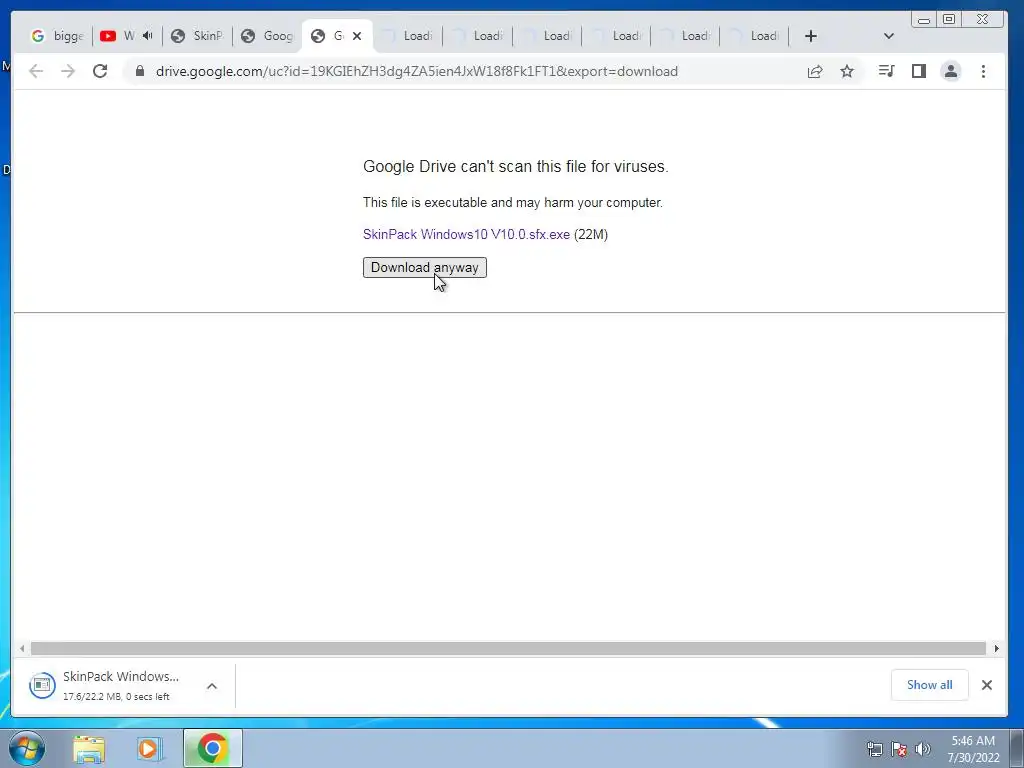Switch to the 'Goog' tab
Screen dimensions: 1024x768
267,36
